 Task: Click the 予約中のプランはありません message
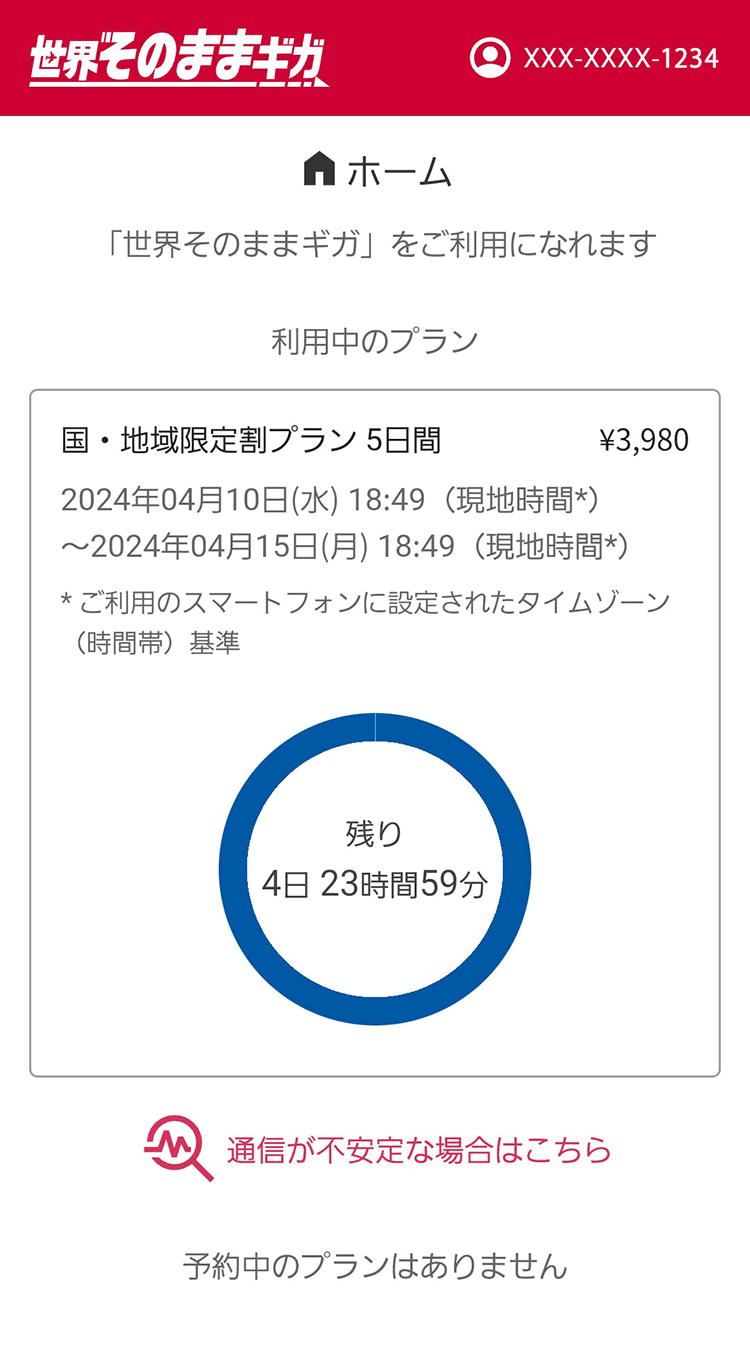point(375,1266)
